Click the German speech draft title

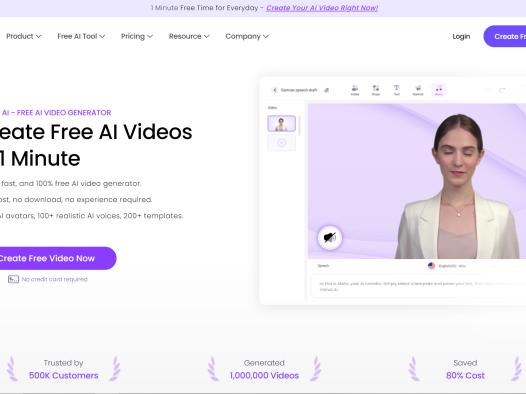click(x=299, y=90)
